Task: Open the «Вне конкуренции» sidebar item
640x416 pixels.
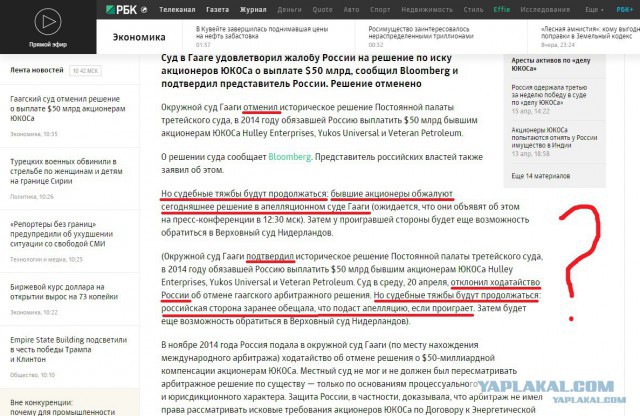Action: 62,407
